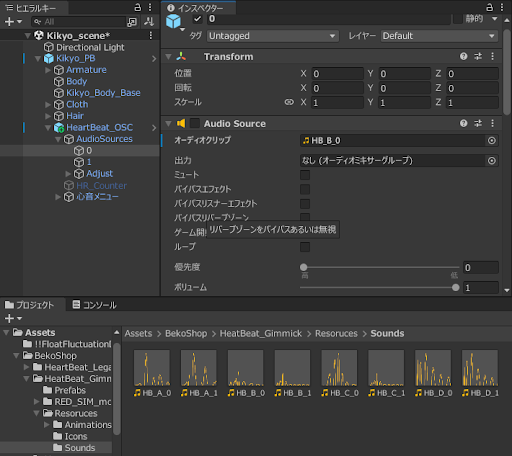Open the Default layer dropdown

439,36
